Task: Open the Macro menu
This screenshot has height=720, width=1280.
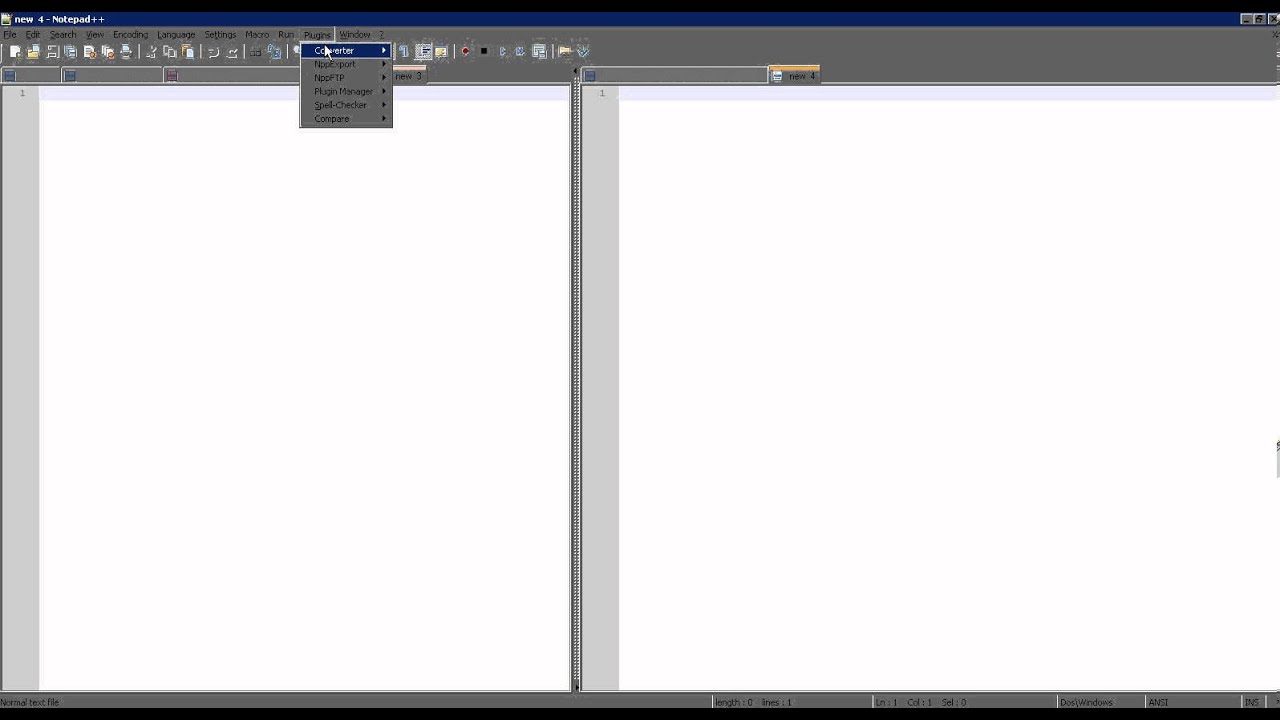Action: click(x=257, y=35)
